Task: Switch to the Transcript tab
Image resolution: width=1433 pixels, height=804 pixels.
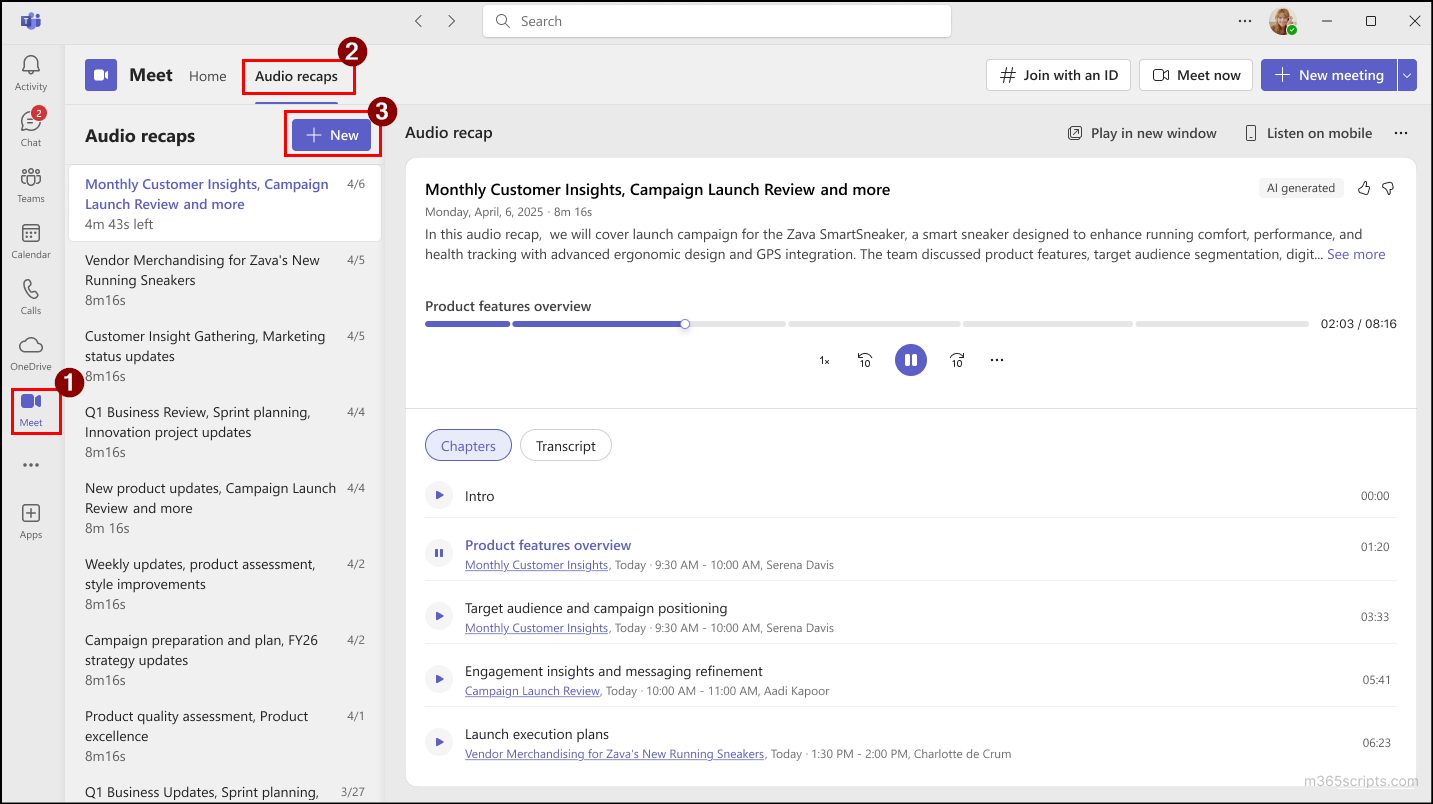Action: (565, 445)
